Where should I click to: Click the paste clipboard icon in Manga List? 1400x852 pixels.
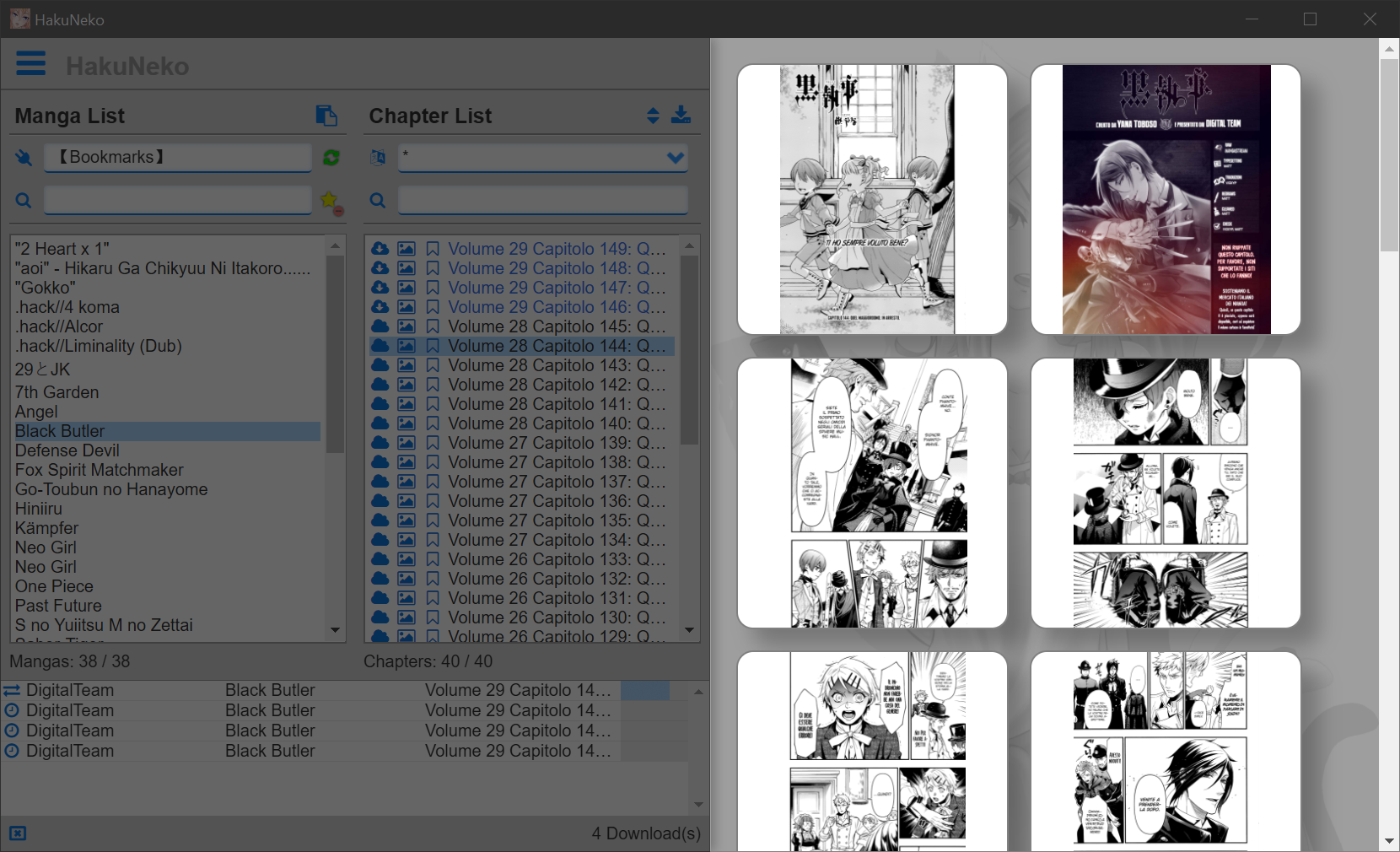coord(326,116)
